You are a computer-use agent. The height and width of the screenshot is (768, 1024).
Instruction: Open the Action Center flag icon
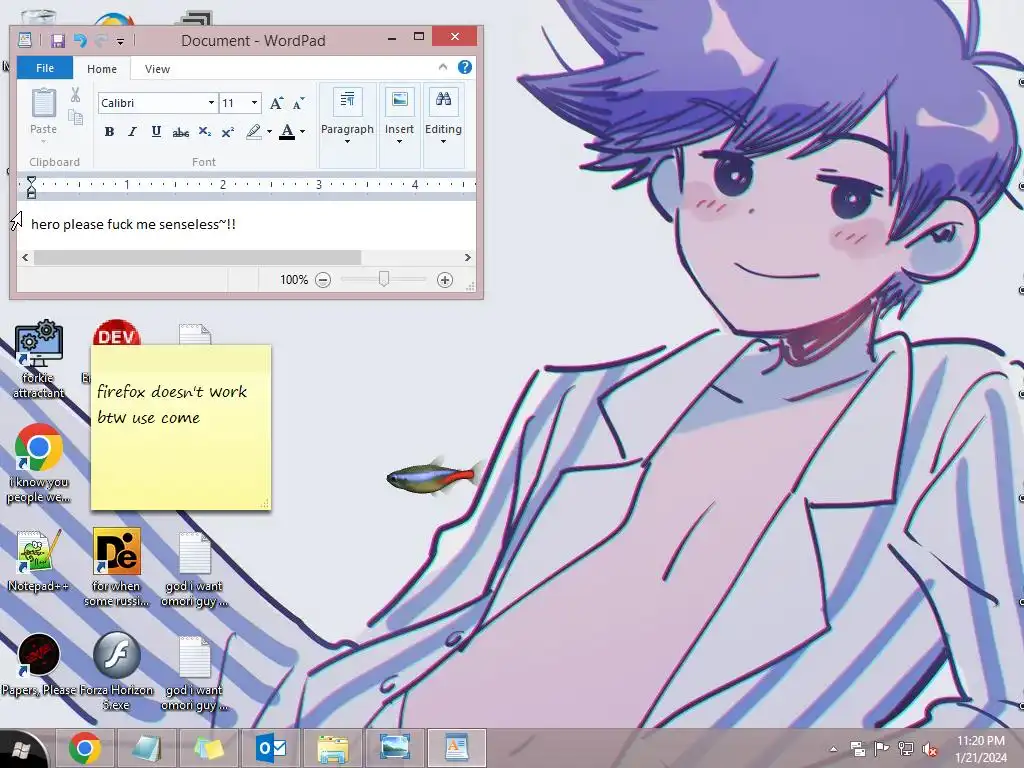881,749
